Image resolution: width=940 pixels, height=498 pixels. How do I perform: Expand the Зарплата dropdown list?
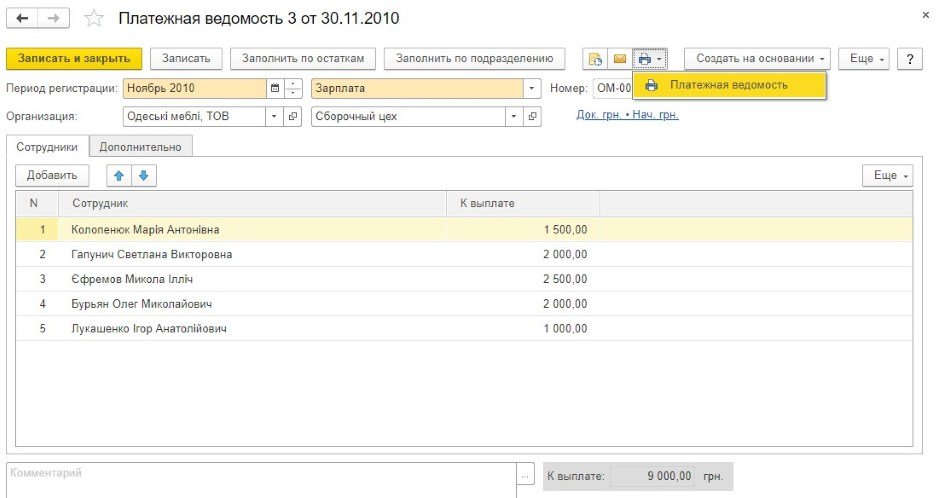point(532,88)
